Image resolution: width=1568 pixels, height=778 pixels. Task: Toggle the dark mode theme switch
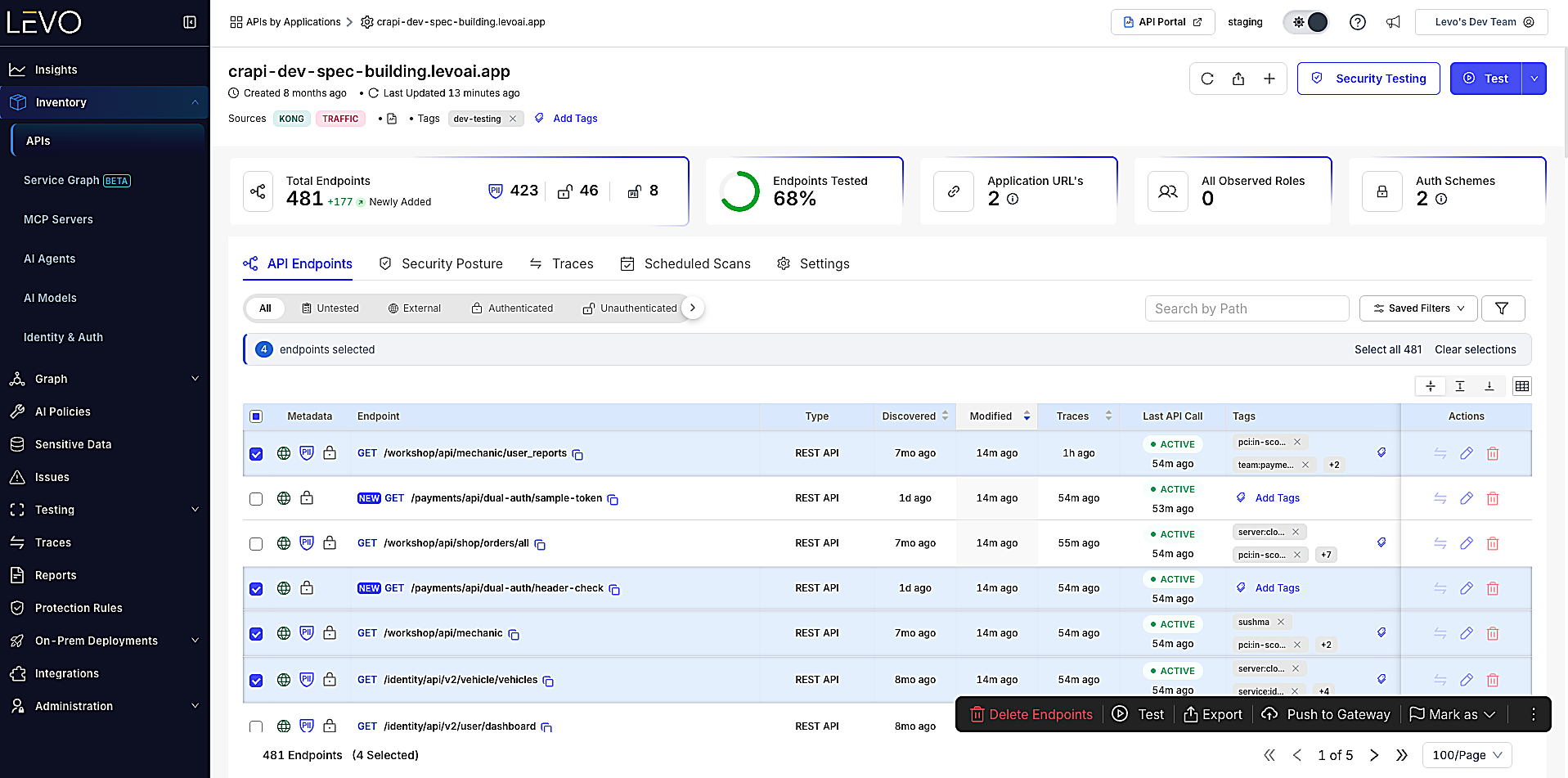click(1307, 22)
